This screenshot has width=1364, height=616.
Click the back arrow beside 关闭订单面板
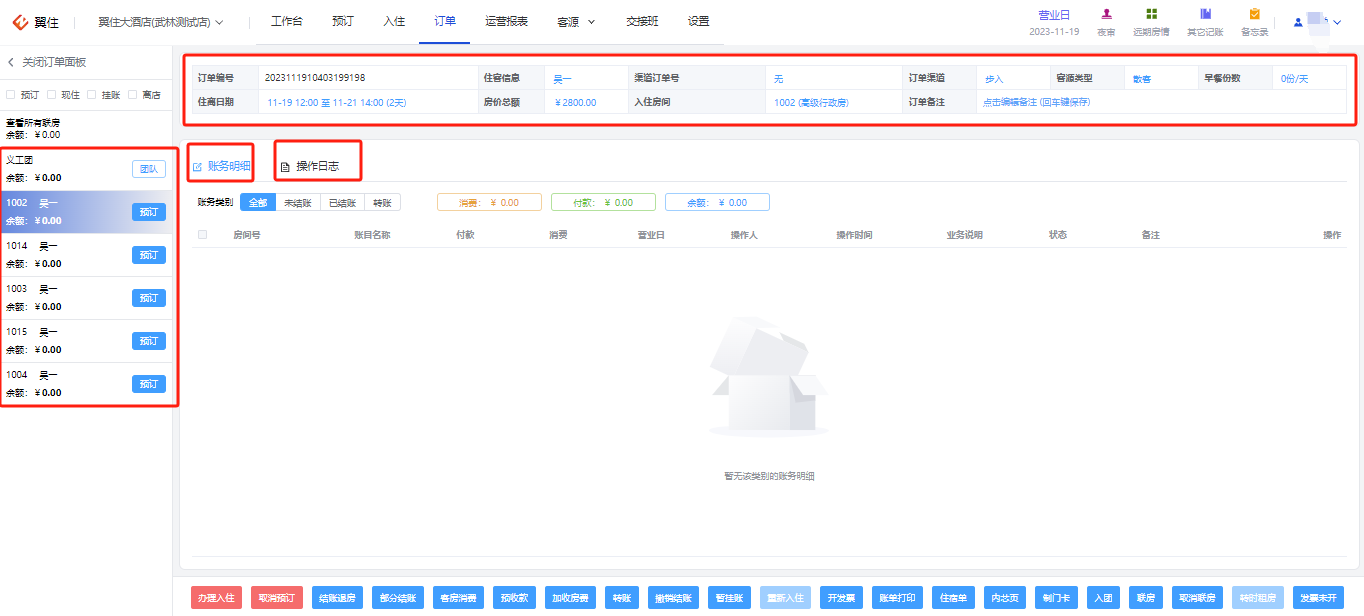coord(11,62)
